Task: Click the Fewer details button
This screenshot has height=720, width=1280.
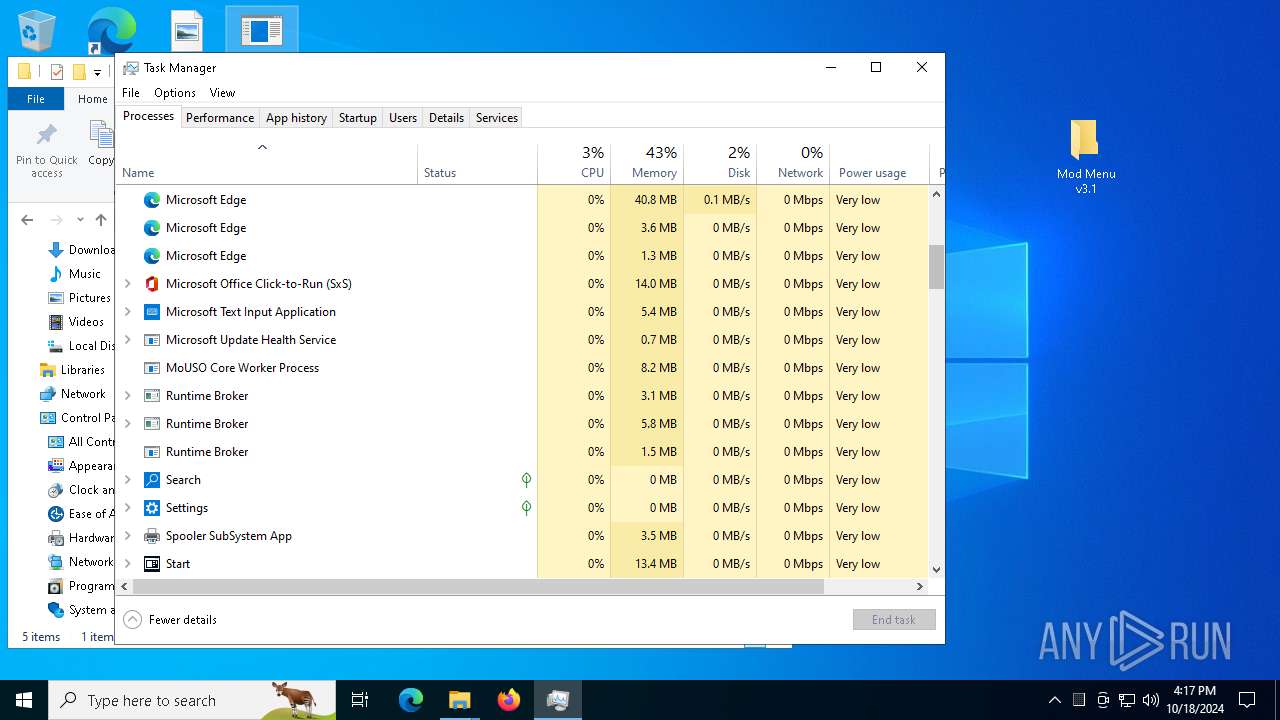Action: tap(170, 620)
